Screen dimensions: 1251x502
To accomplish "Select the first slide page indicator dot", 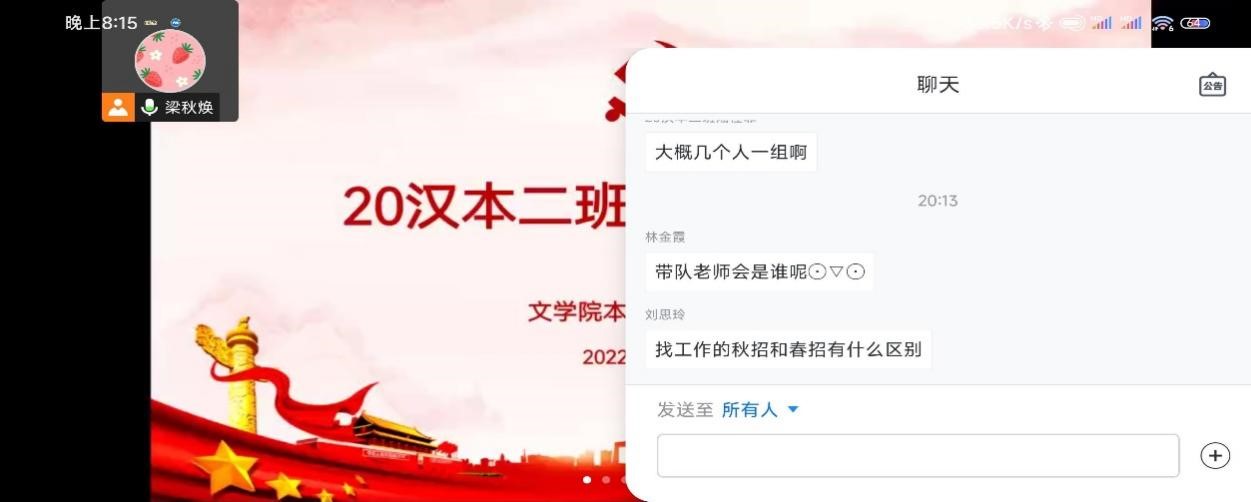I will click(587, 480).
